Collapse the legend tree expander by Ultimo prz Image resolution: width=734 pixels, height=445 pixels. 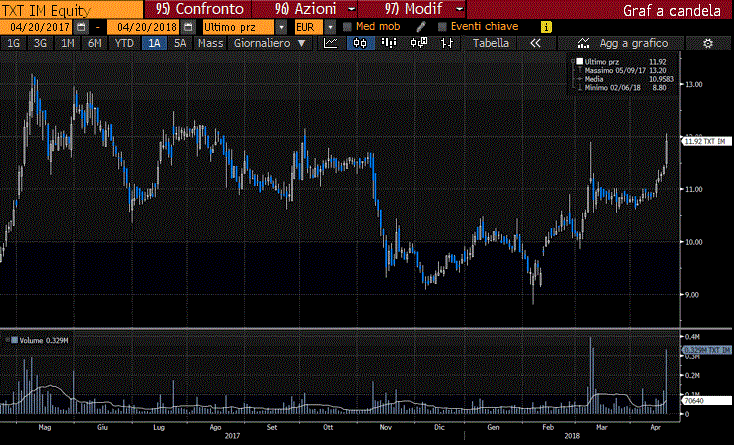(573, 61)
